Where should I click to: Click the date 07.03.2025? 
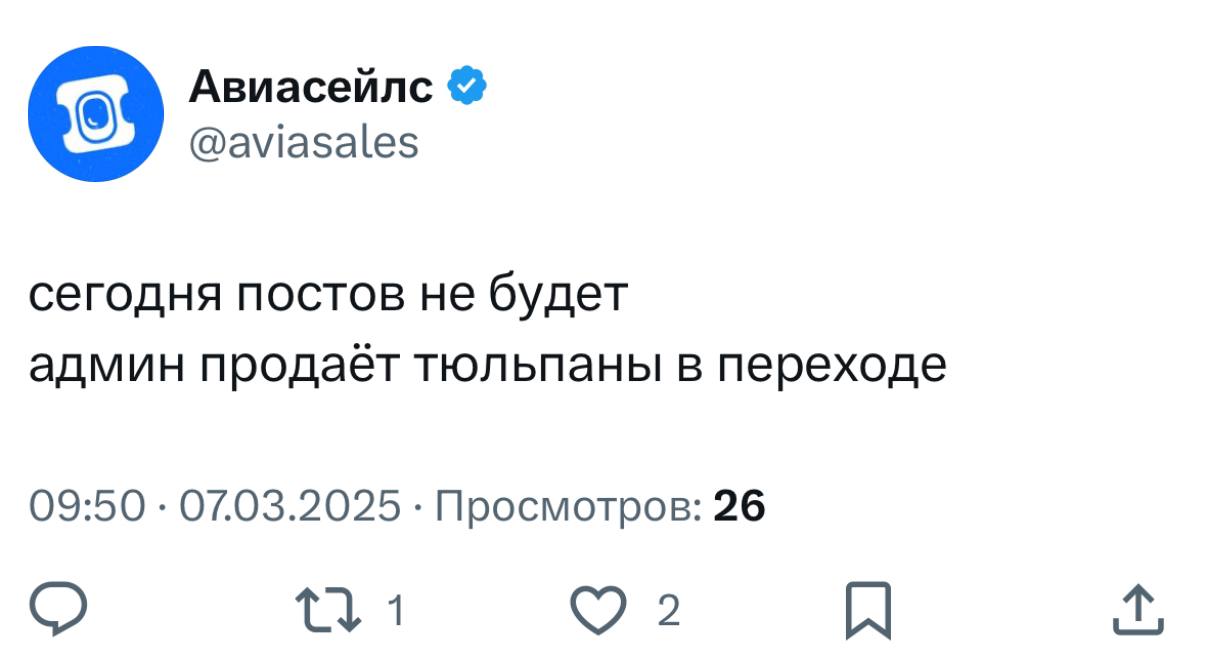[290, 507]
